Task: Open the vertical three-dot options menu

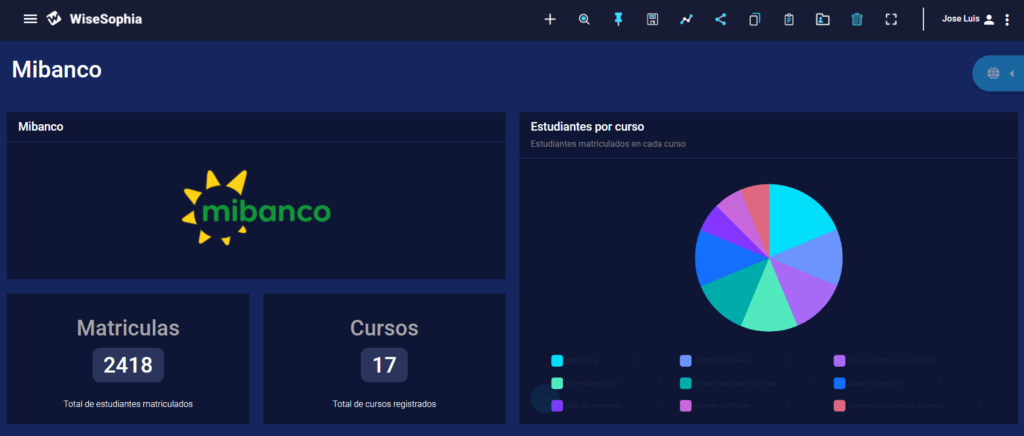Action: tap(1006, 20)
